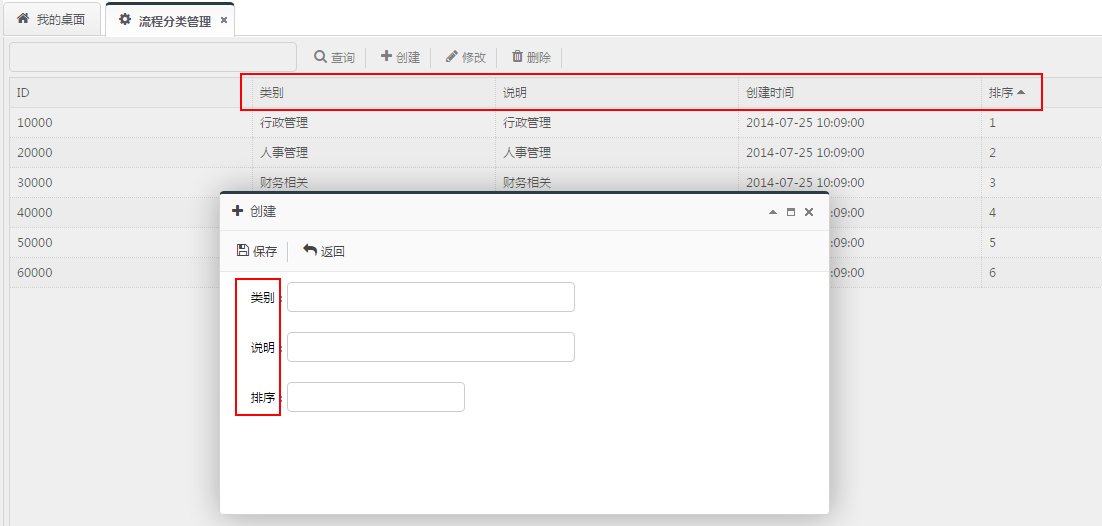Viewport: 1102px width, 526px height.
Task: Focus the 类别 input field
Action: [431, 297]
